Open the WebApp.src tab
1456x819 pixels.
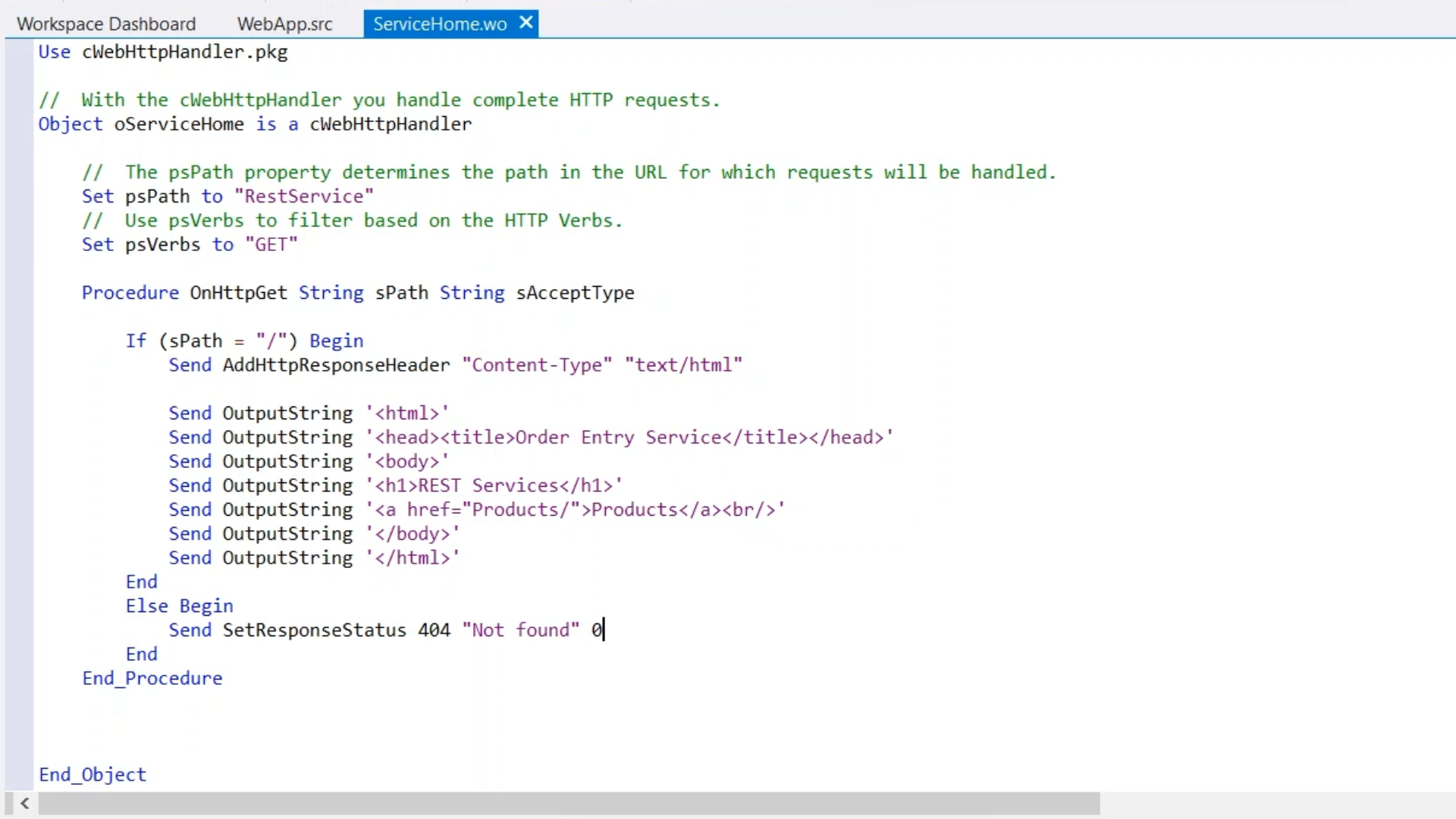(284, 24)
